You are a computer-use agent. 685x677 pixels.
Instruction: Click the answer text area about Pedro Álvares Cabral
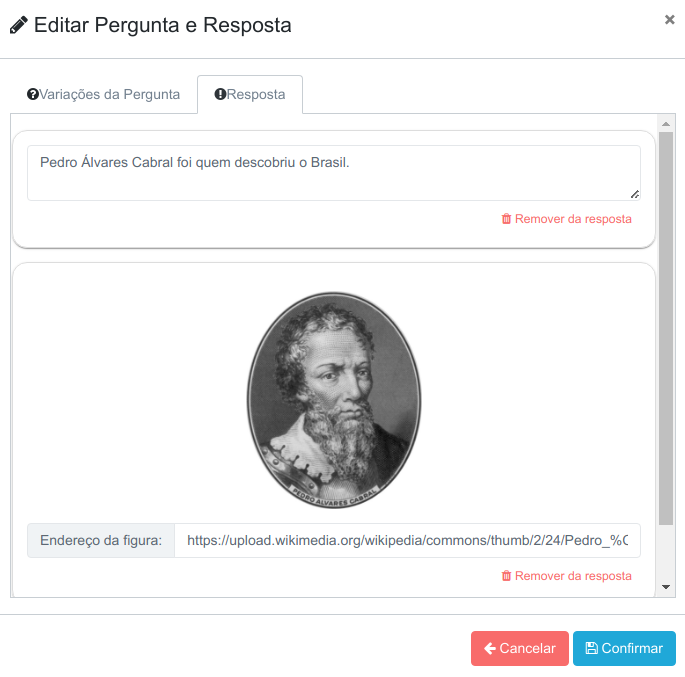coord(334,173)
